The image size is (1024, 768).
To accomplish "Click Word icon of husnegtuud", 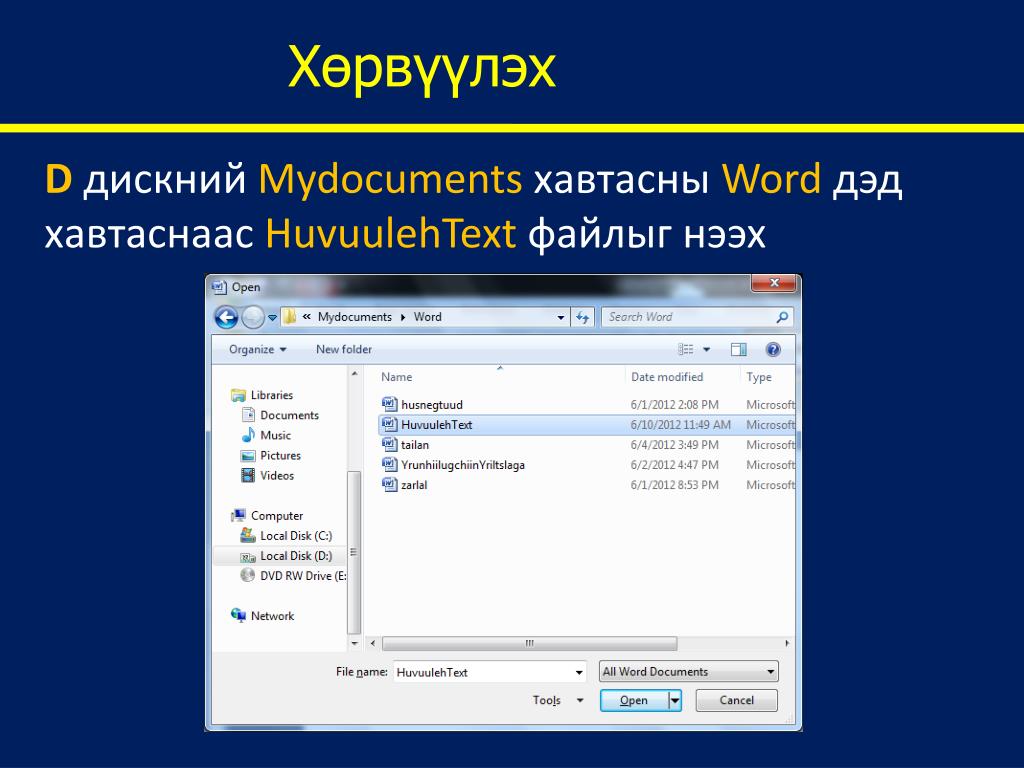I will (x=390, y=405).
